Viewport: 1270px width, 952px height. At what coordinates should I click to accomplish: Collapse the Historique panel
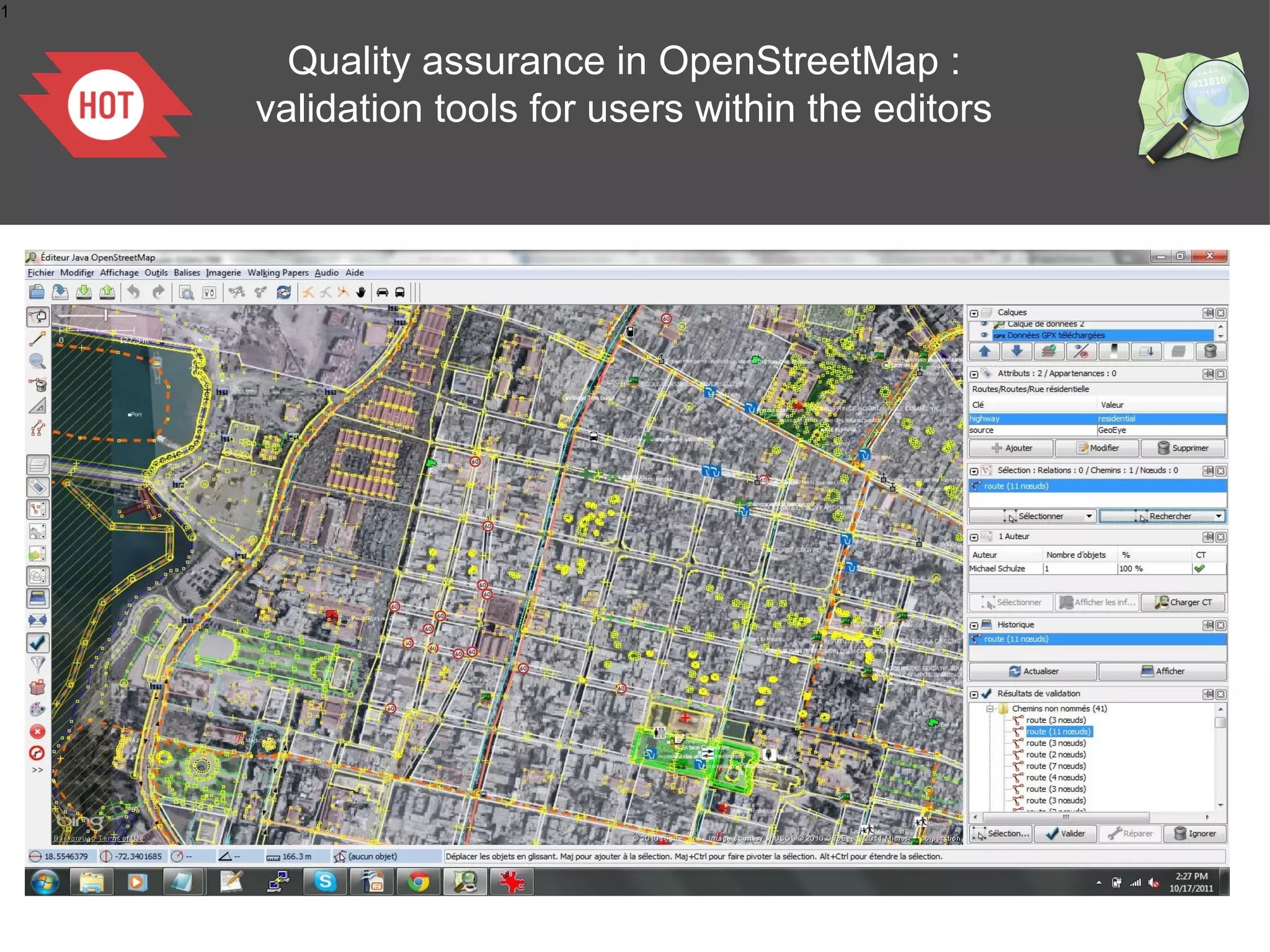(x=975, y=625)
